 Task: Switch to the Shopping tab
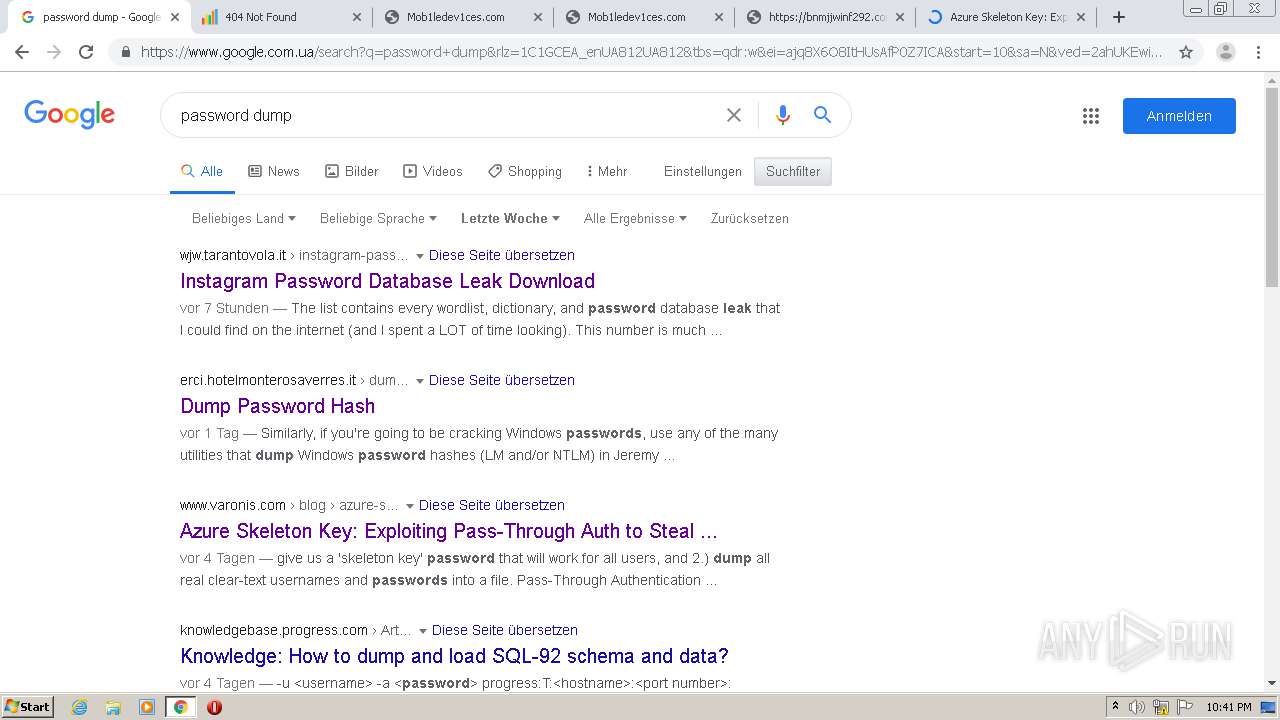click(x=525, y=171)
